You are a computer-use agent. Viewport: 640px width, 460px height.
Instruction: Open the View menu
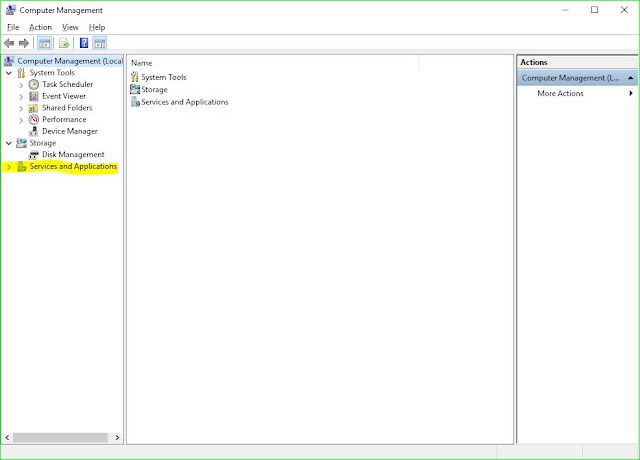point(70,27)
